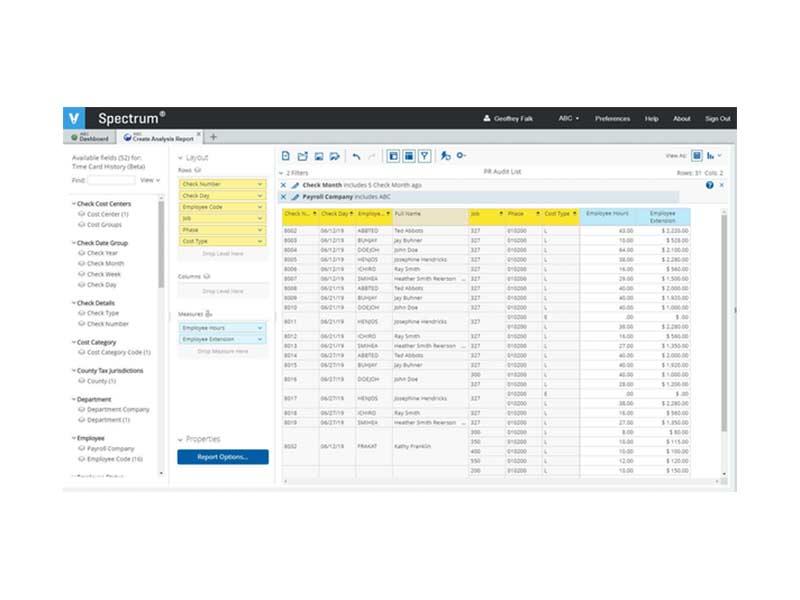Open the About menu item
The width and height of the screenshot is (800, 600).
click(682, 118)
